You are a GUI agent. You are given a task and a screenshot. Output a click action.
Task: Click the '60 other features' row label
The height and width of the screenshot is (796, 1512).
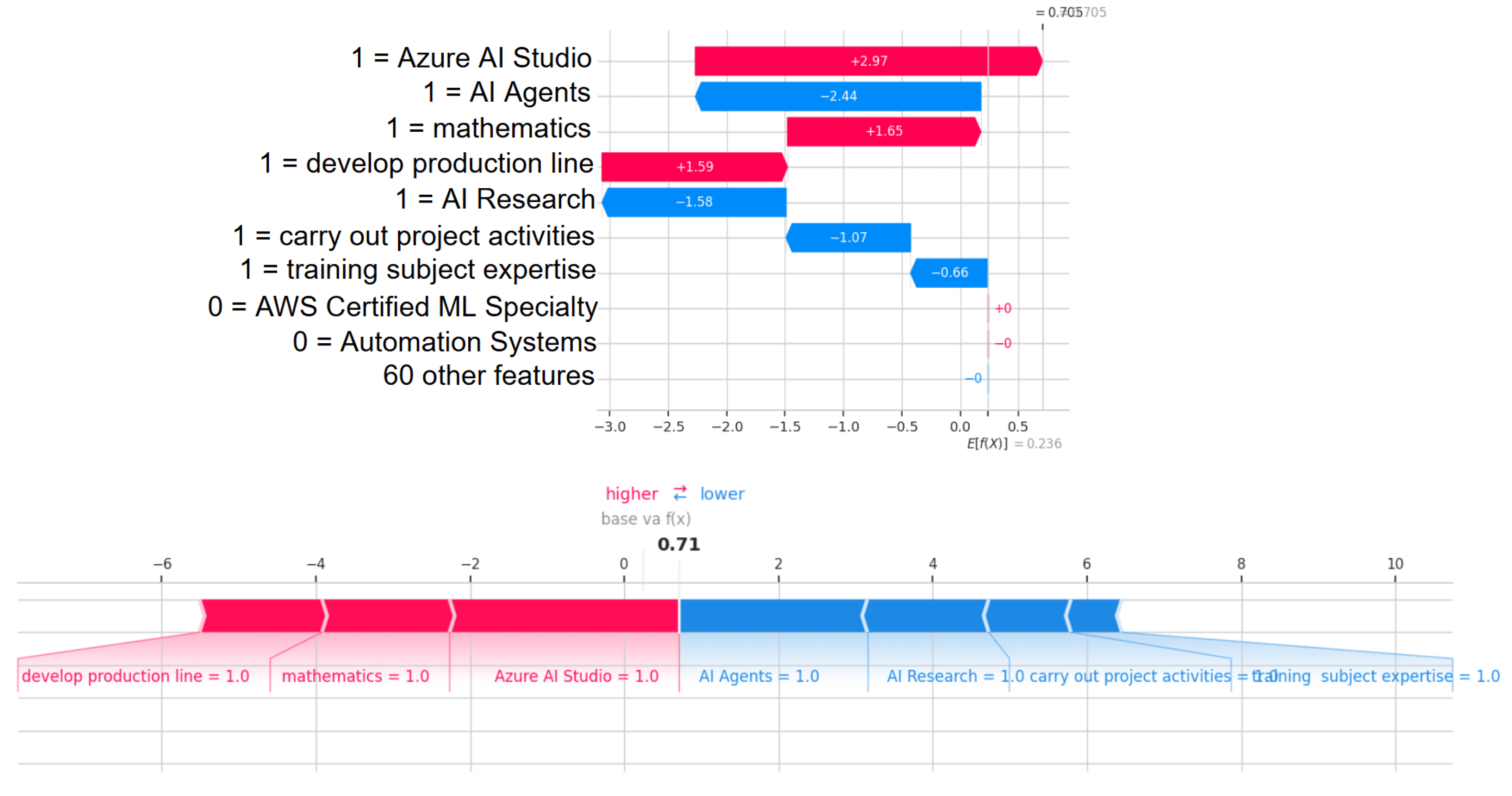tap(488, 376)
